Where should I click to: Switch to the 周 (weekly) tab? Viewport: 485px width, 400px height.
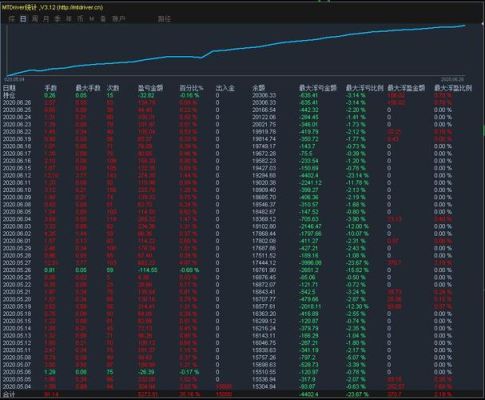point(35,19)
